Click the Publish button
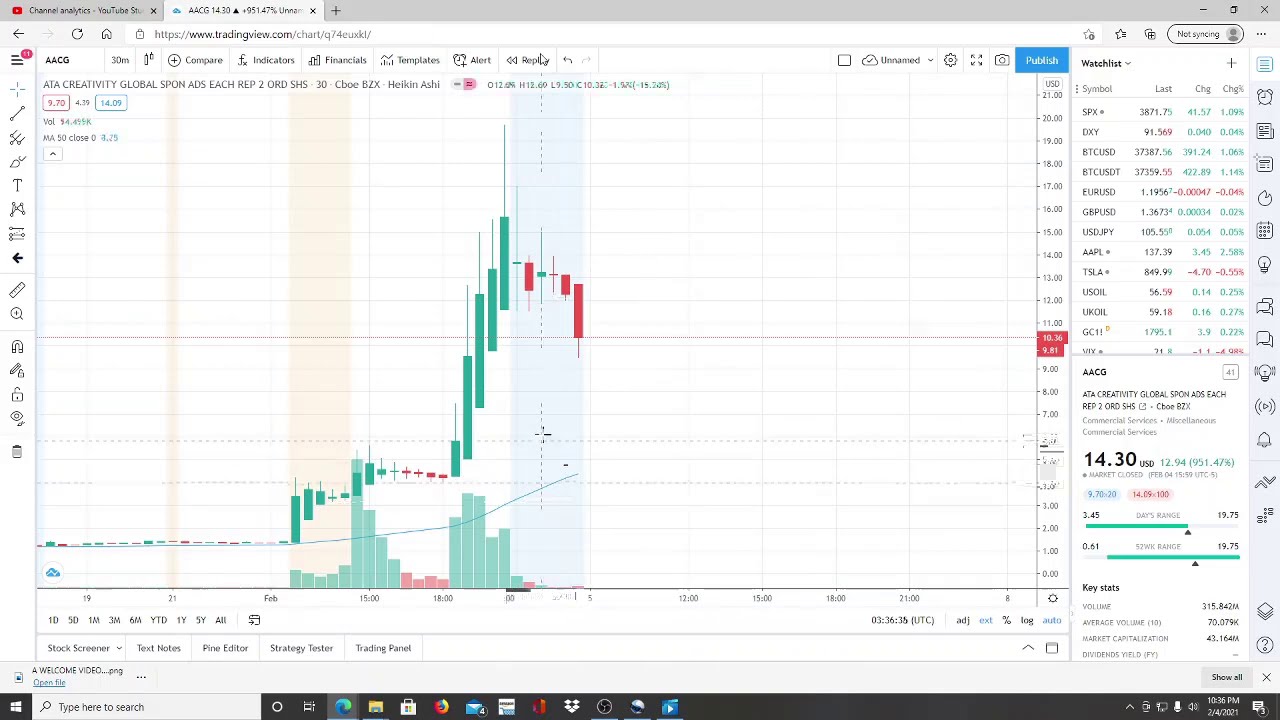The image size is (1280, 720). [x=1041, y=60]
